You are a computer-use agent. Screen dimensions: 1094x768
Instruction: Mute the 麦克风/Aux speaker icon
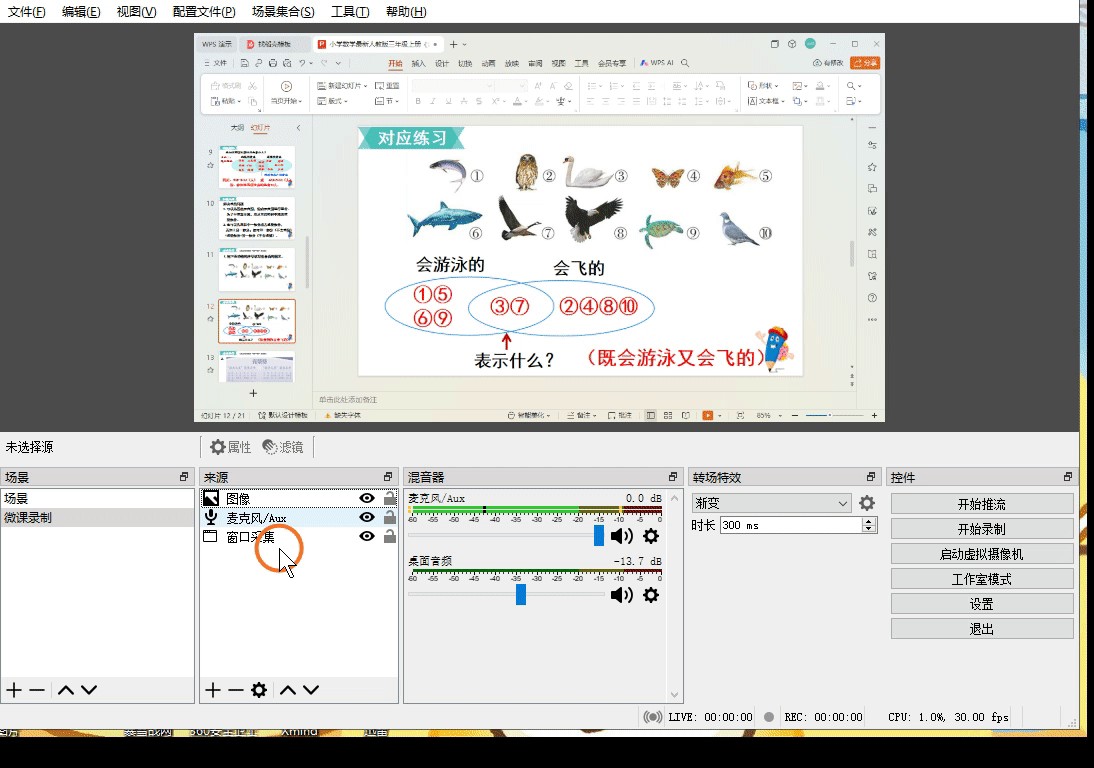[x=622, y=537]
